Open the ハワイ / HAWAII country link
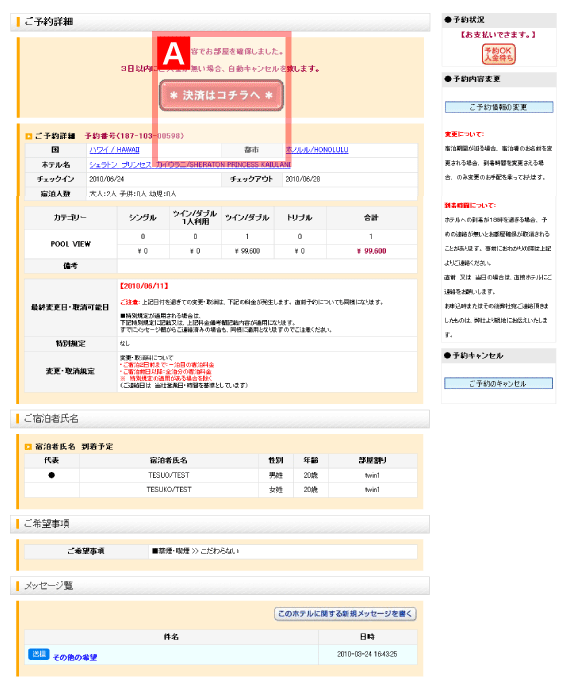This screenshot has height=683, width=567. coord(114,150)
